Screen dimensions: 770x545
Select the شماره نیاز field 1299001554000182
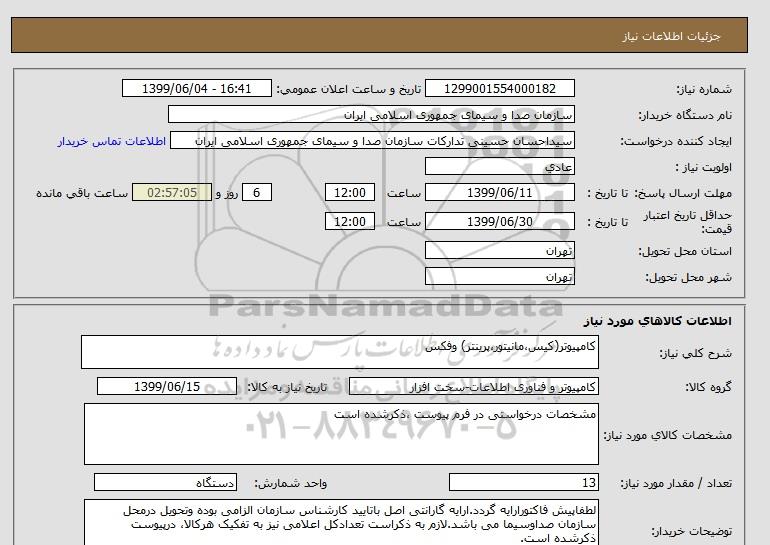[x=499, y=89]
